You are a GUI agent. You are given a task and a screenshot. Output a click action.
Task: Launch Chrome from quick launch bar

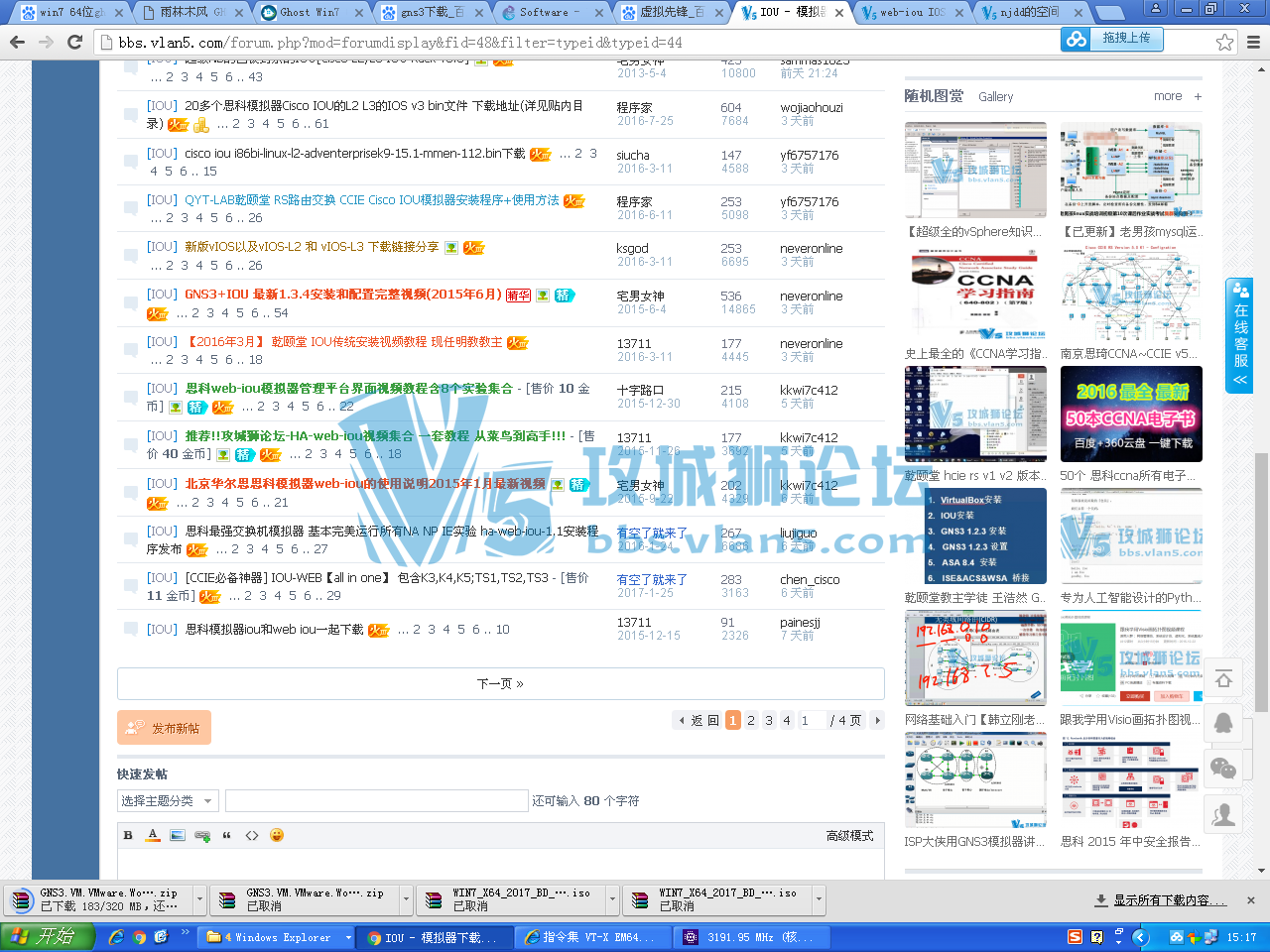tap(139, 936)
